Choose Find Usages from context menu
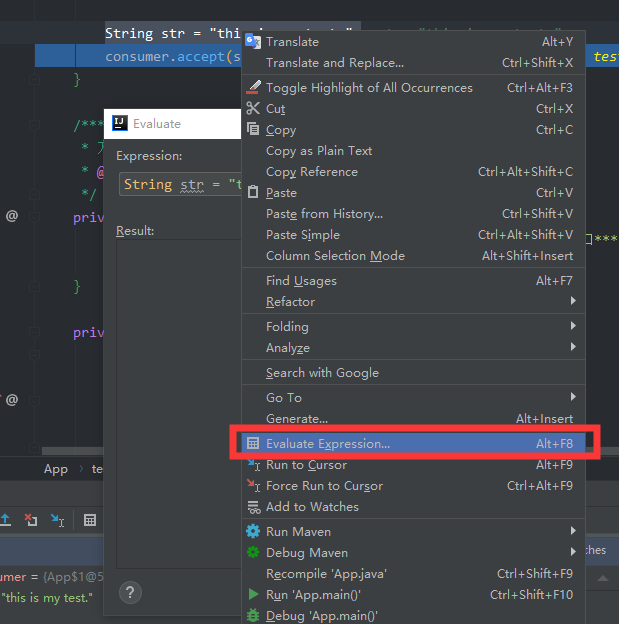The height and width of the screenshot is (624, 619). pos(301,281)
